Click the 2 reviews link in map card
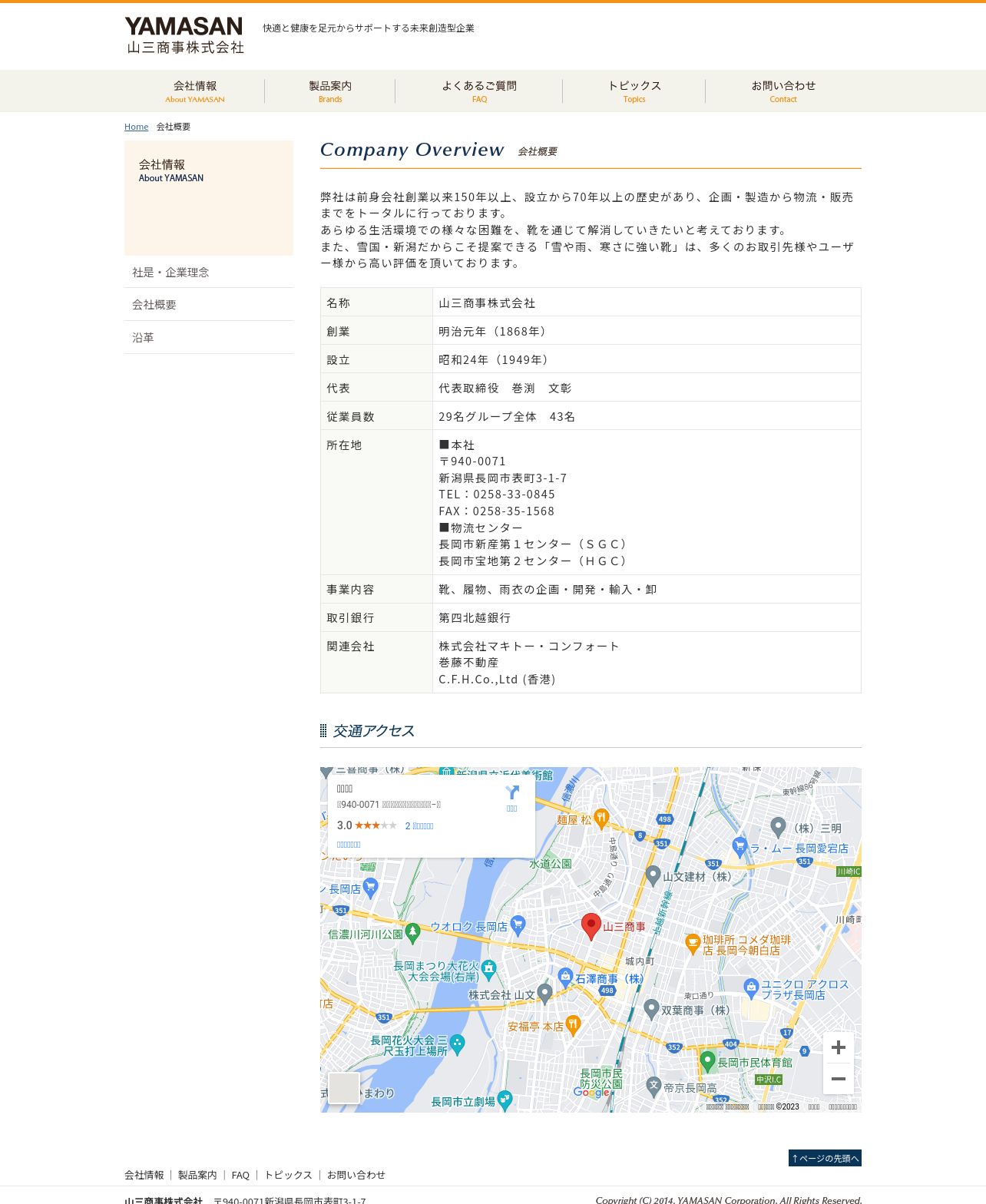The height and width of the screenshot is (1204, 986). [x=419, y=826]
